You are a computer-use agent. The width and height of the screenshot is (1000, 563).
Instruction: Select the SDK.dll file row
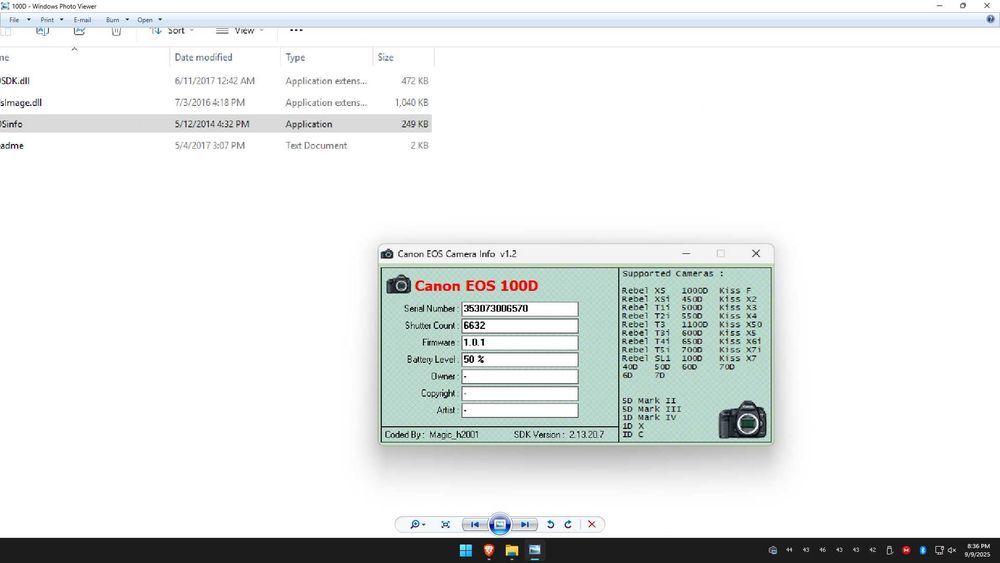coord(216,81)
